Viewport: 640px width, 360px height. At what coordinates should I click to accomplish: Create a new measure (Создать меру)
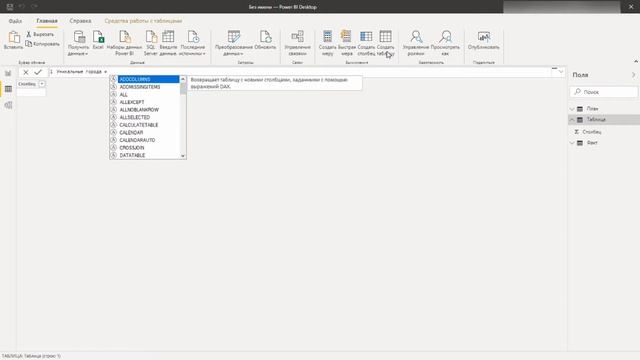[x=327, y=42]
